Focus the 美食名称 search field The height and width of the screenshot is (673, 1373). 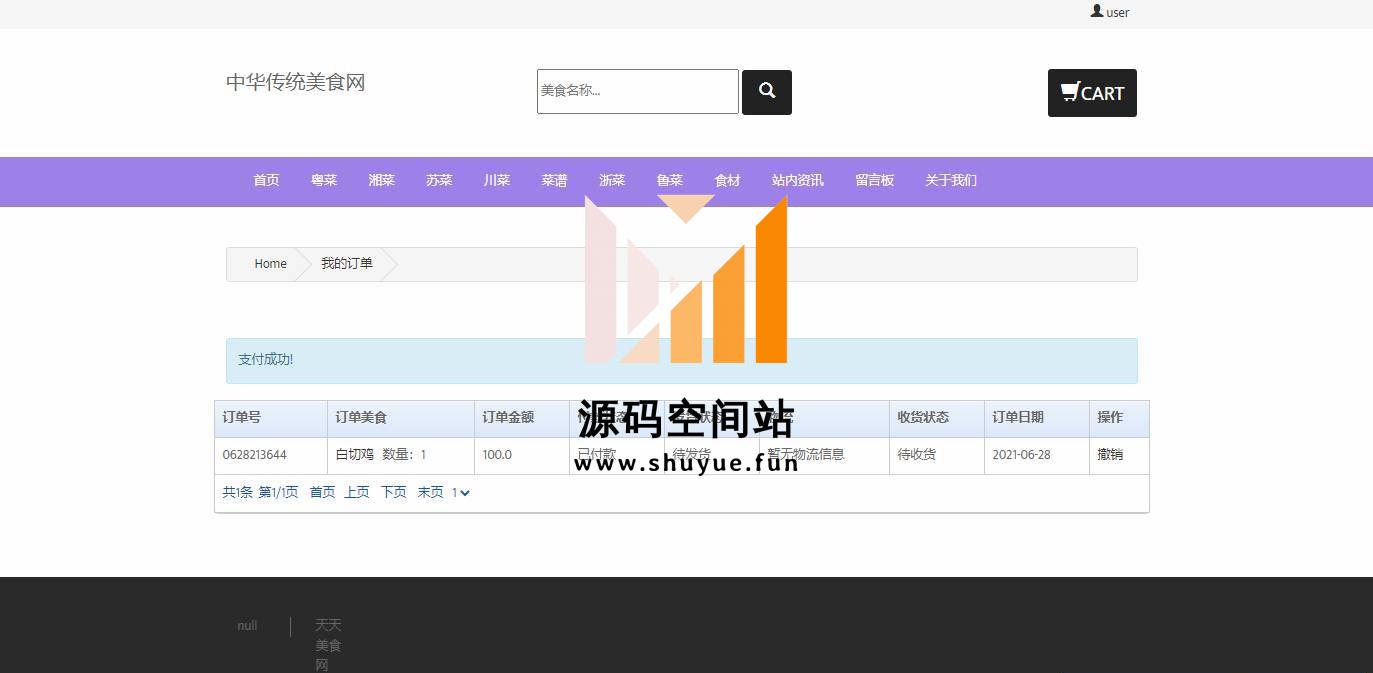[638, 91]
